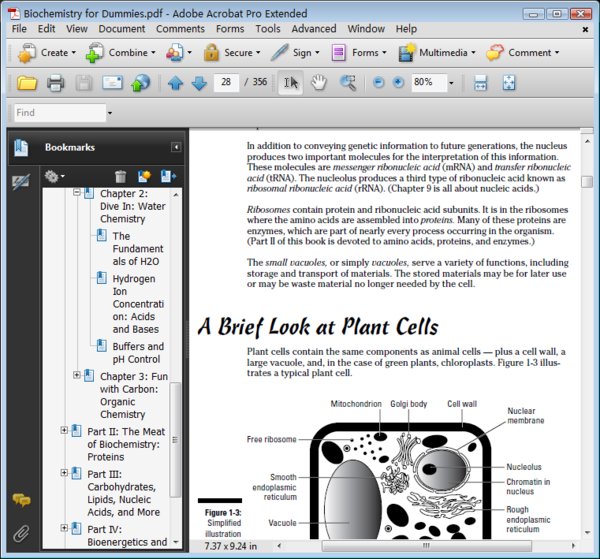Open the Attachments paperclip panel
The image size is (600, 559).
coord(21,533)
